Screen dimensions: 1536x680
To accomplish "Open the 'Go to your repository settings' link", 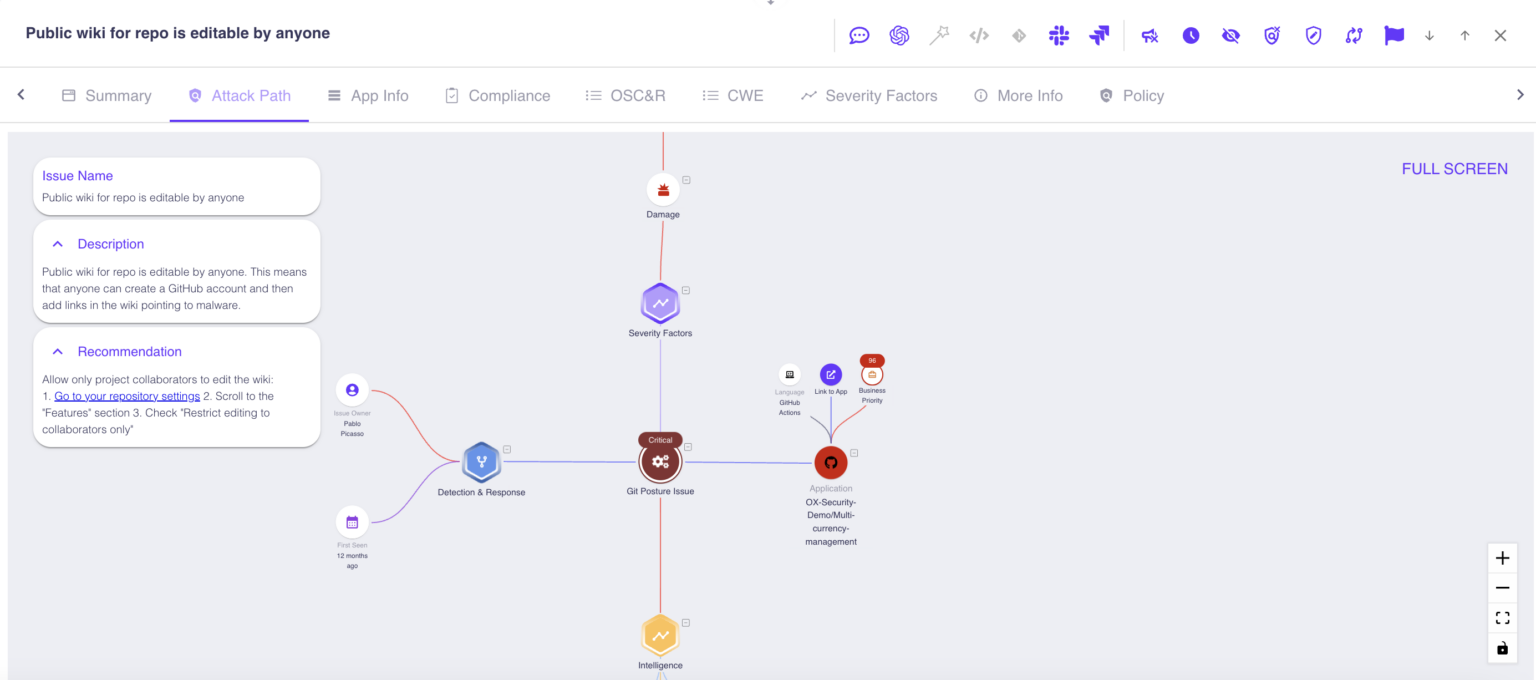I will [127, 396].
